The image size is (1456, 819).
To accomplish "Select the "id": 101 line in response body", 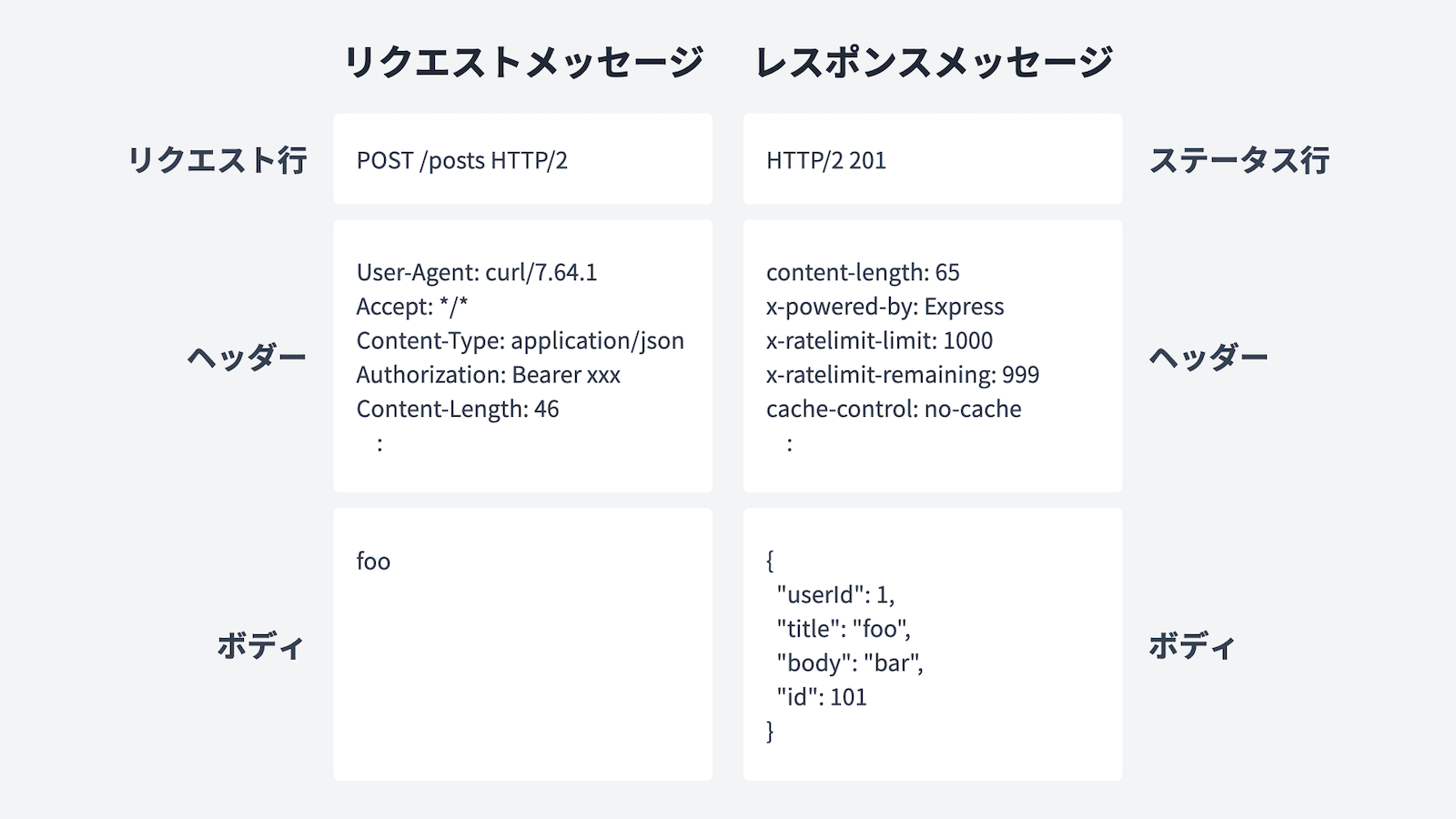I will 822,697.
